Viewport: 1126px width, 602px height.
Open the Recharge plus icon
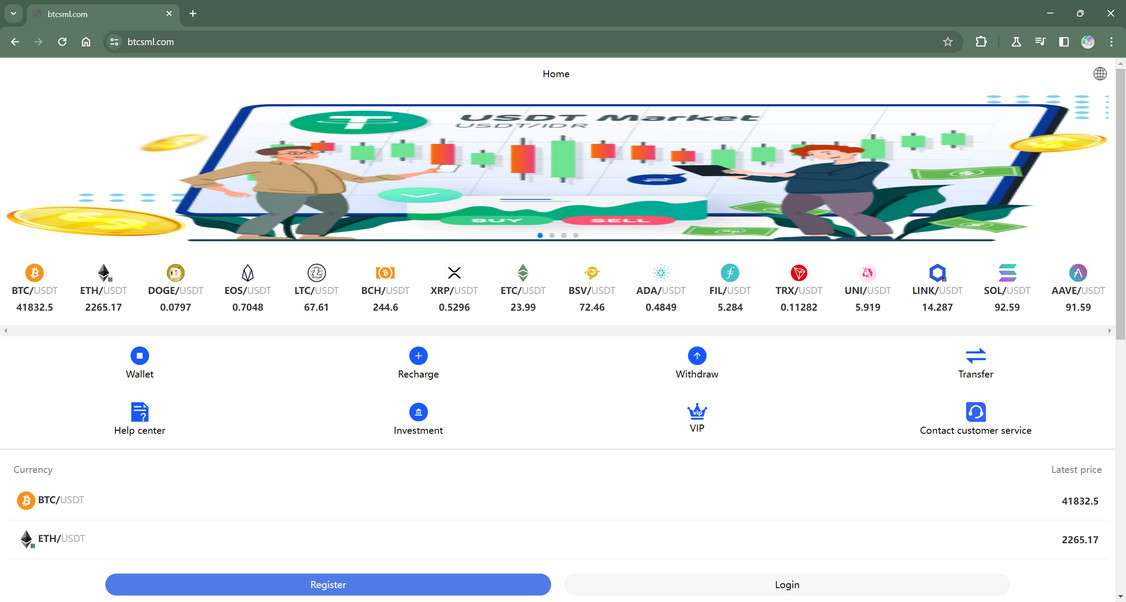[x=418, y=356]
